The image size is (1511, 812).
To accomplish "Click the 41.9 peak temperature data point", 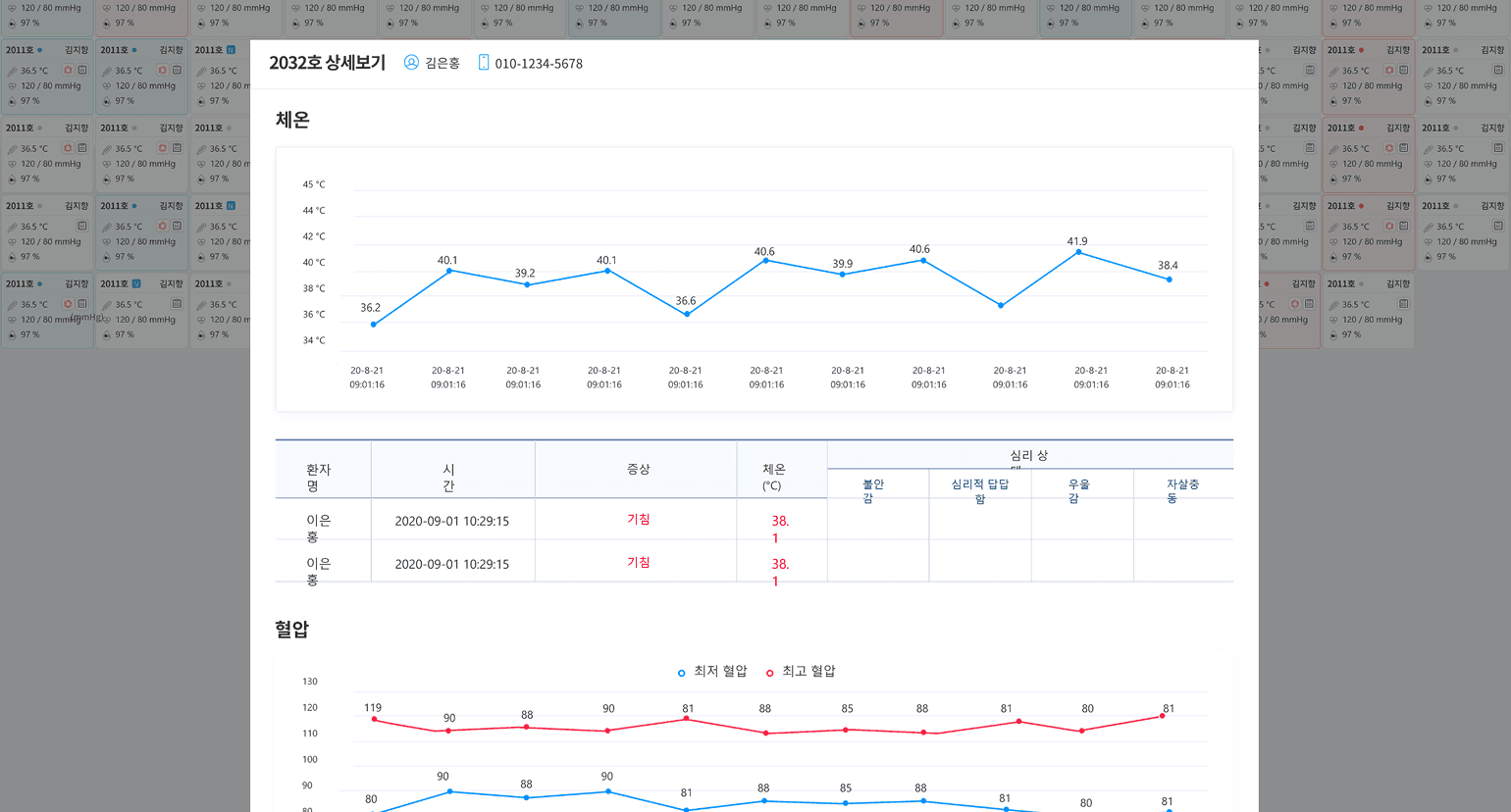I will (1078, 252).
